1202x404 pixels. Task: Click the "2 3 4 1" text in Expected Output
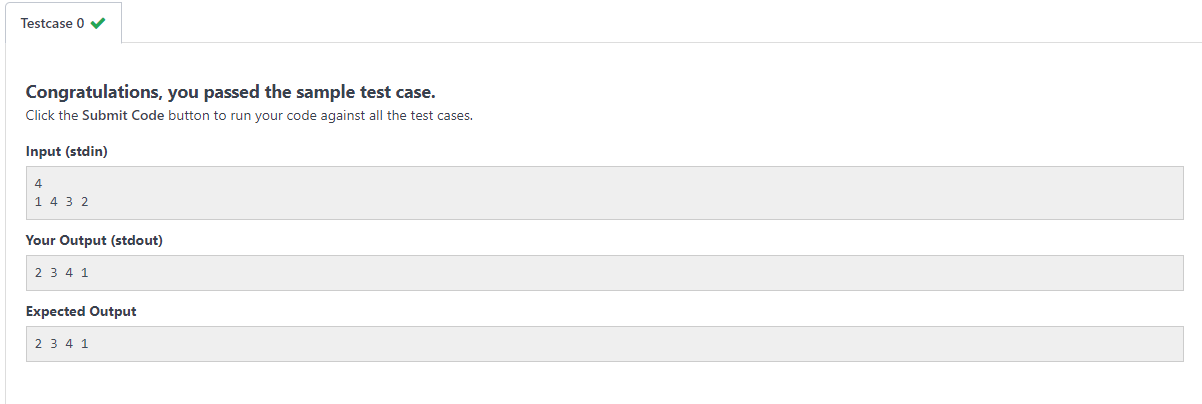coord(62,343)
